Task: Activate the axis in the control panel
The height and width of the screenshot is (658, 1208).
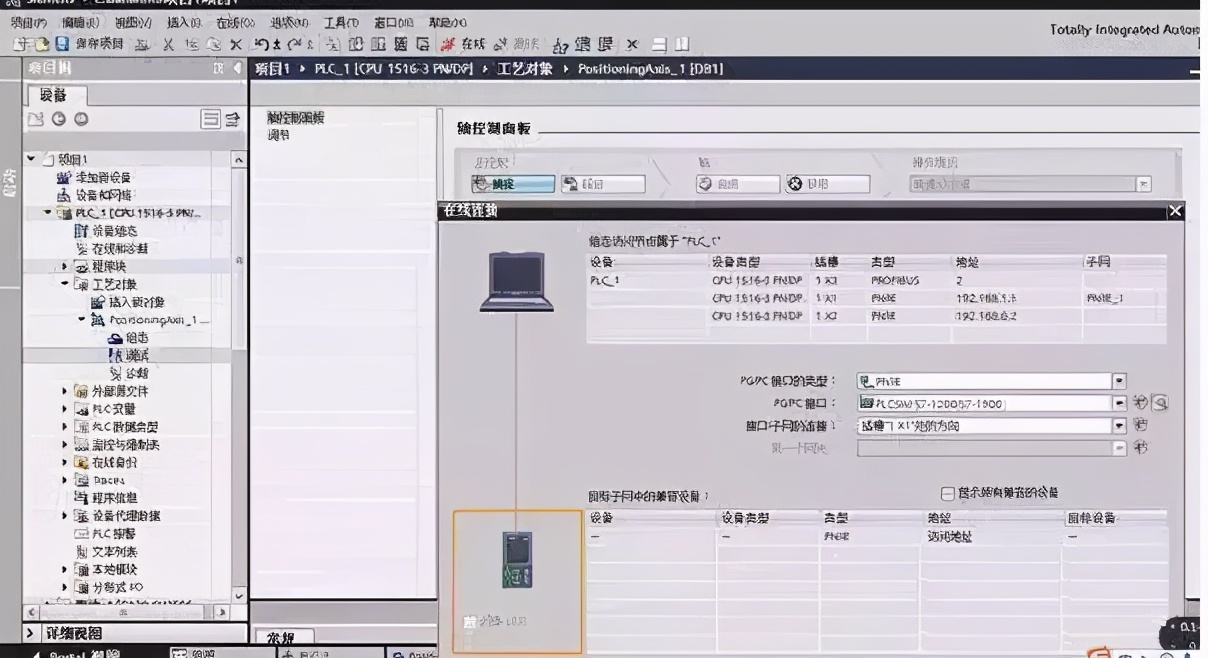Action: click(x=513, y=183)
